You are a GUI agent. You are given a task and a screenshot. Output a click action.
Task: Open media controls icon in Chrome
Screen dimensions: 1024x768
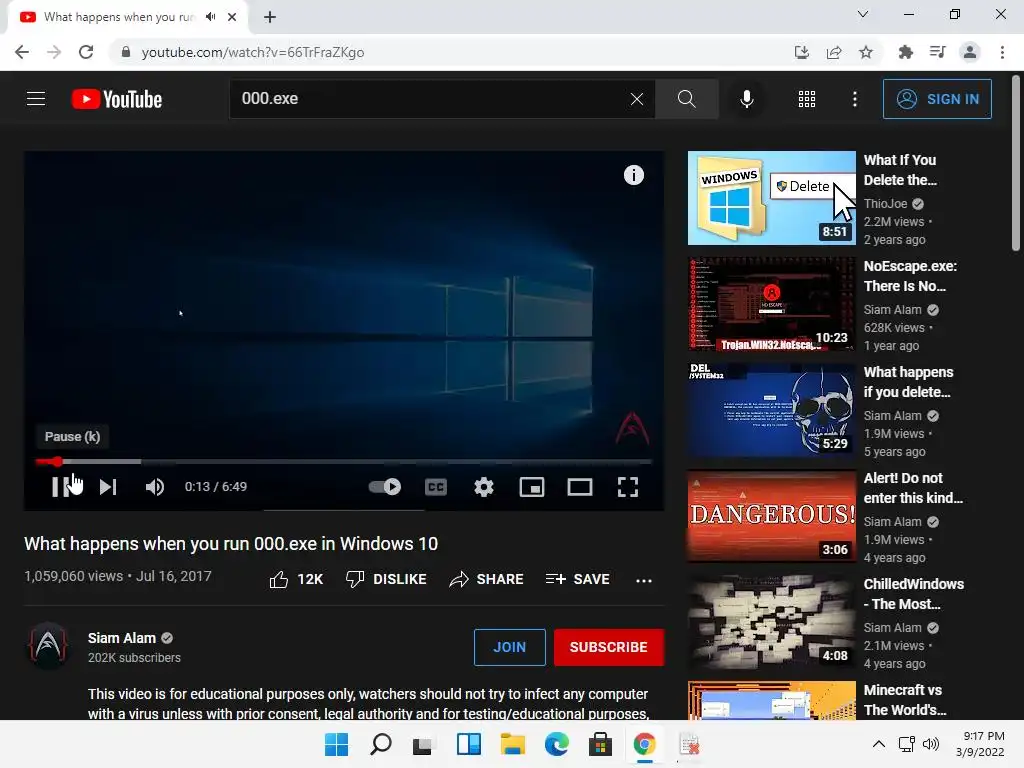click(x=938, y=52)
